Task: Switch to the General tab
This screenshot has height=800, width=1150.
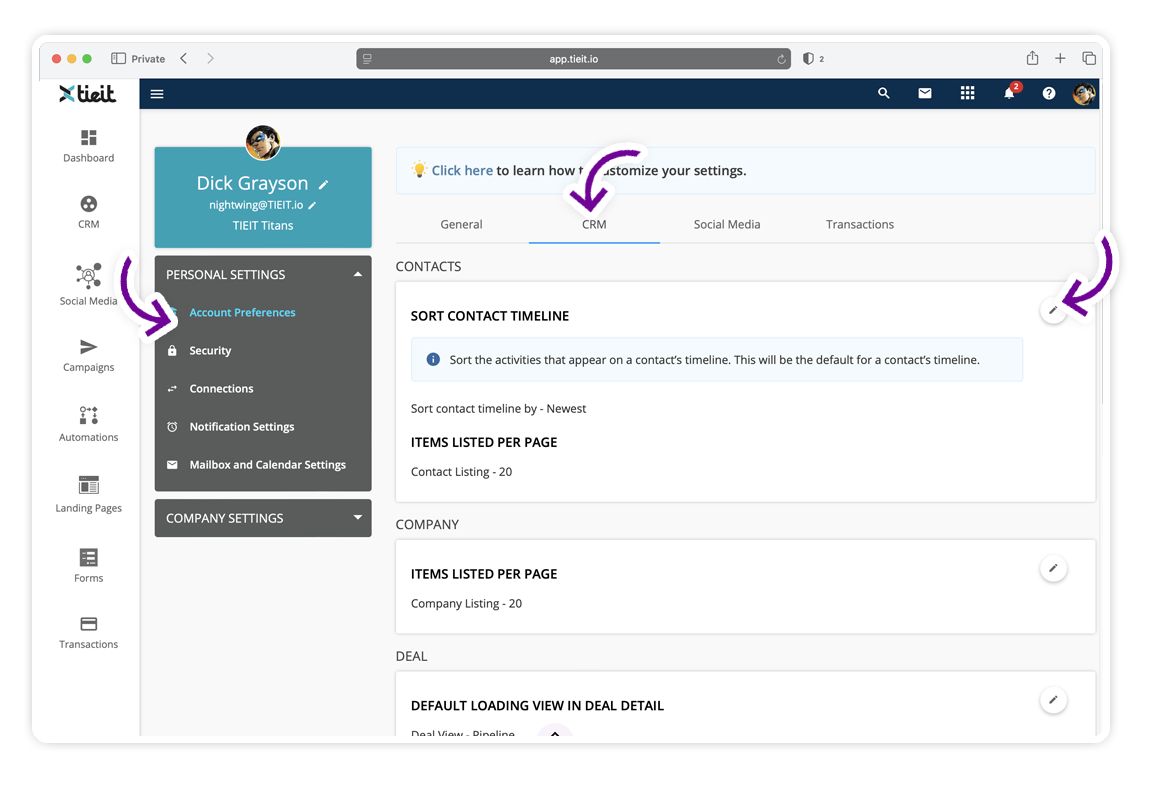Action: point(461,224)
